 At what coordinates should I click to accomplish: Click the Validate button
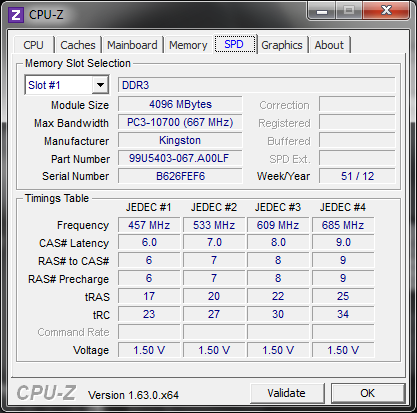pyautogui.click(x=287, y=393)
